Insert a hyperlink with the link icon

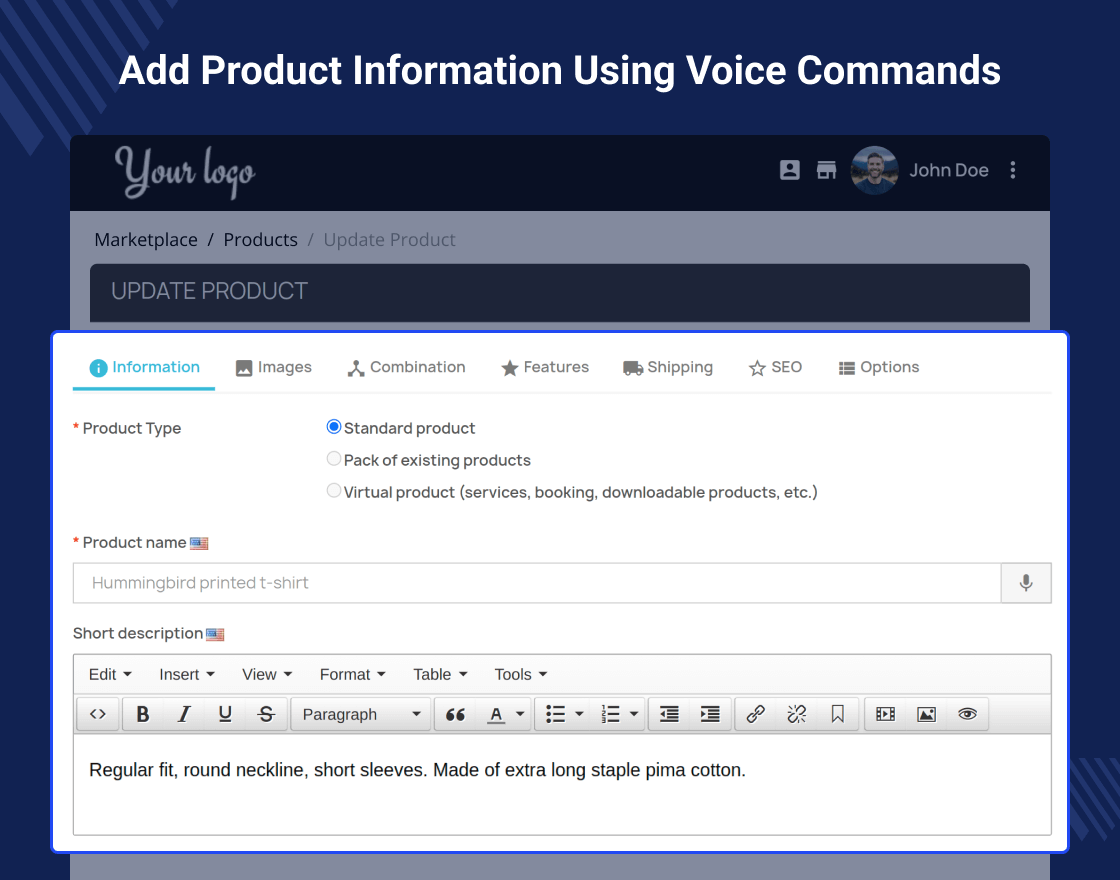click(756, 714)
